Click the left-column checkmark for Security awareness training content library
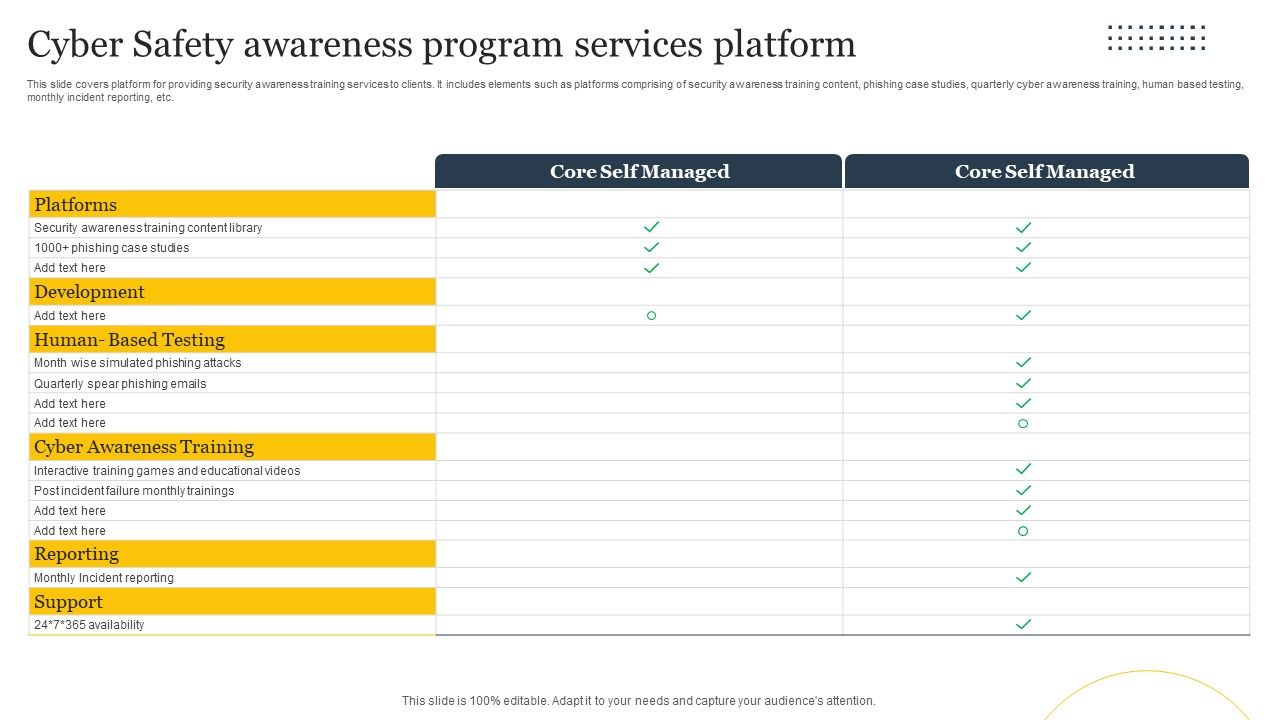1280x720 pixels. coord(651,227)
